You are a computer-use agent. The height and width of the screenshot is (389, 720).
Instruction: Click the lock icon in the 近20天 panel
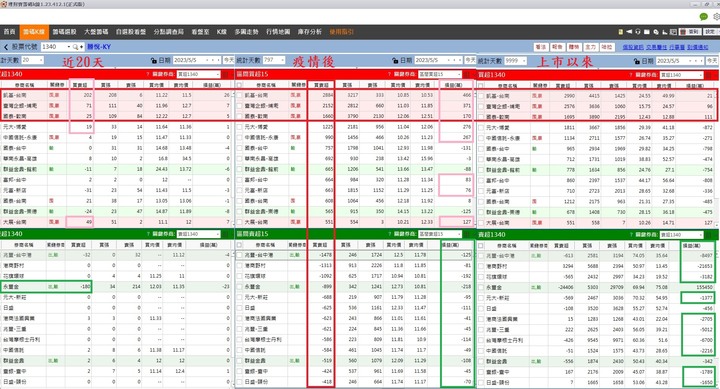click(x=154, y=61)
